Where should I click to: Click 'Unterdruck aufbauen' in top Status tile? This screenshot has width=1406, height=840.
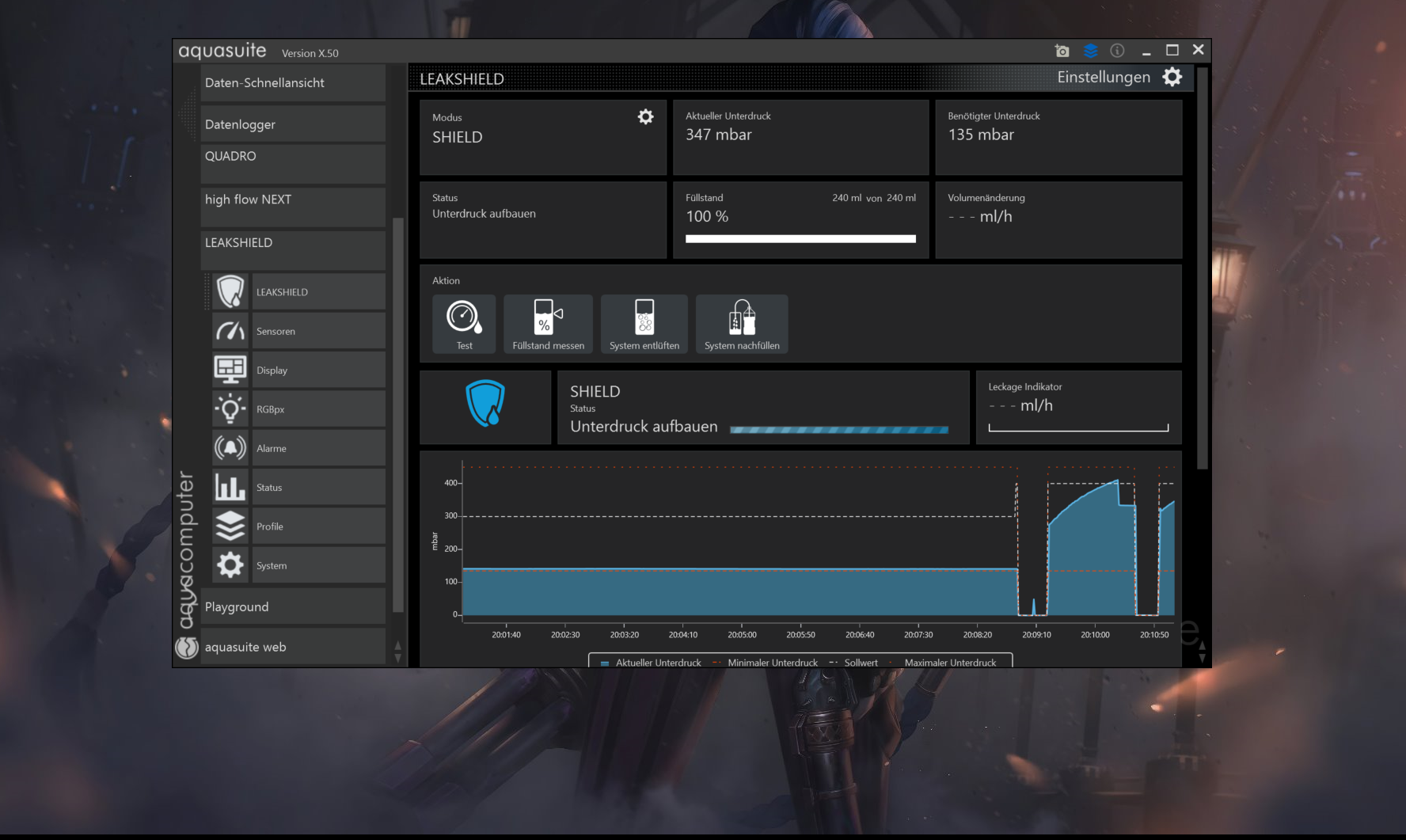(484, 214)
